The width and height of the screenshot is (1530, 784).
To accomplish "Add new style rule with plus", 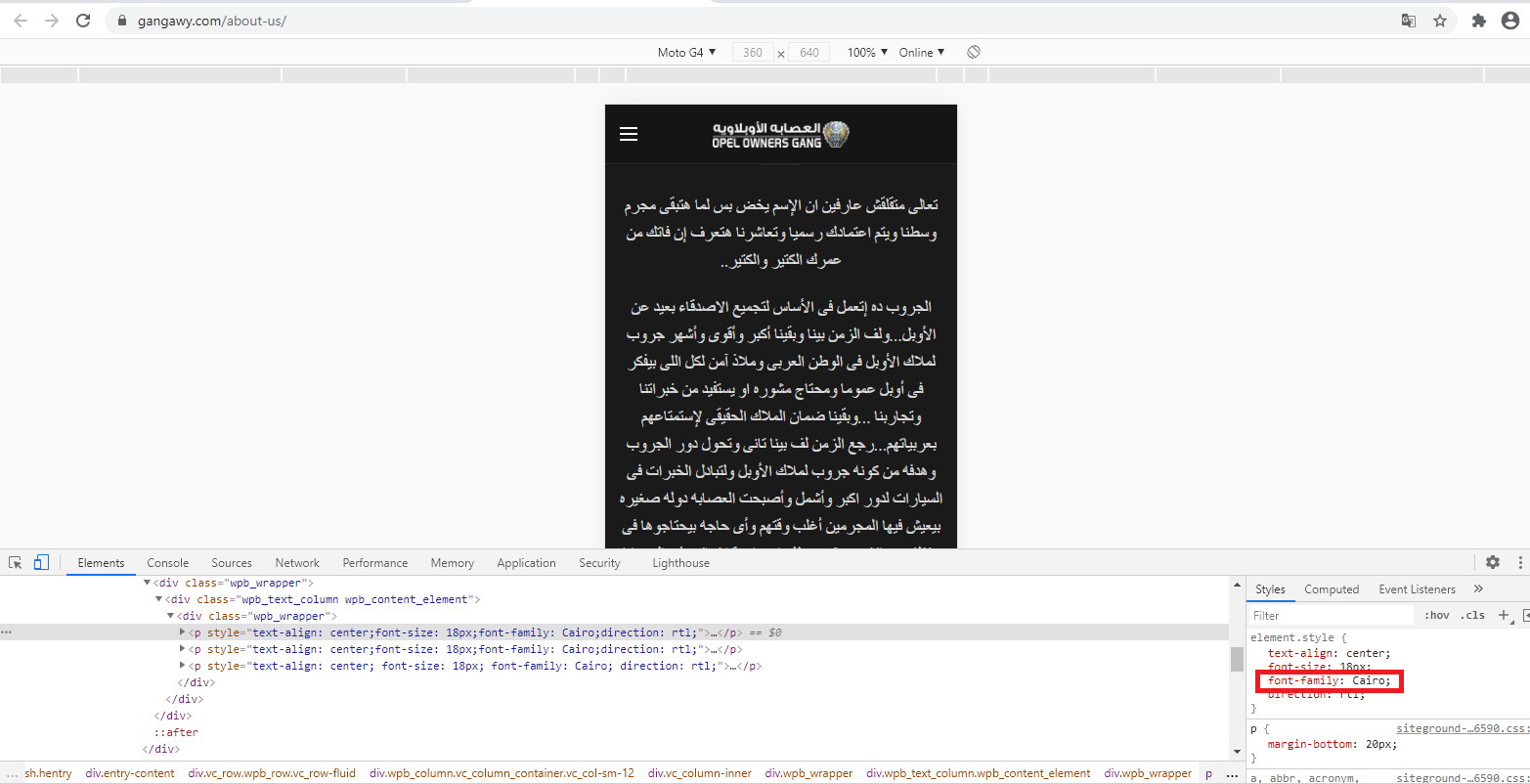I will pos(1504,615).
